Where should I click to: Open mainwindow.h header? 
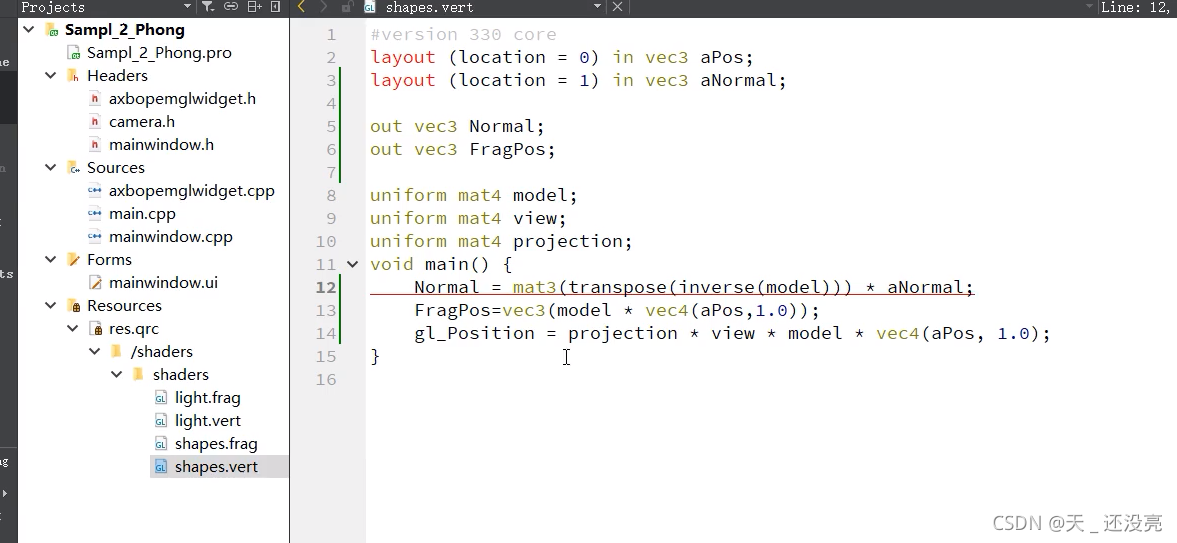tap(161, 144)
